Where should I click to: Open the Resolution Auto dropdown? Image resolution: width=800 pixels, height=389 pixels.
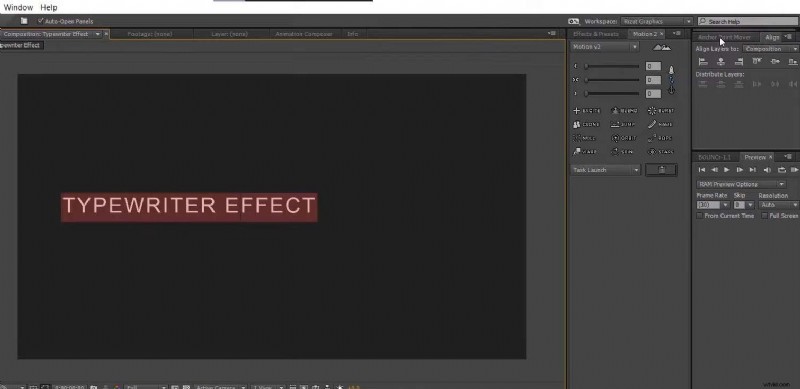pos(779,205)
